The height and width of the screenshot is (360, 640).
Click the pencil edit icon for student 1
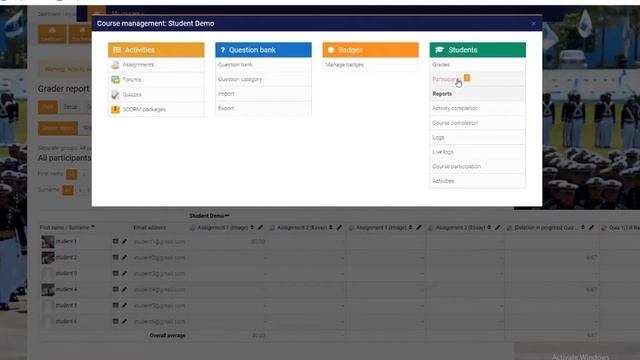(x=124, y=242)
